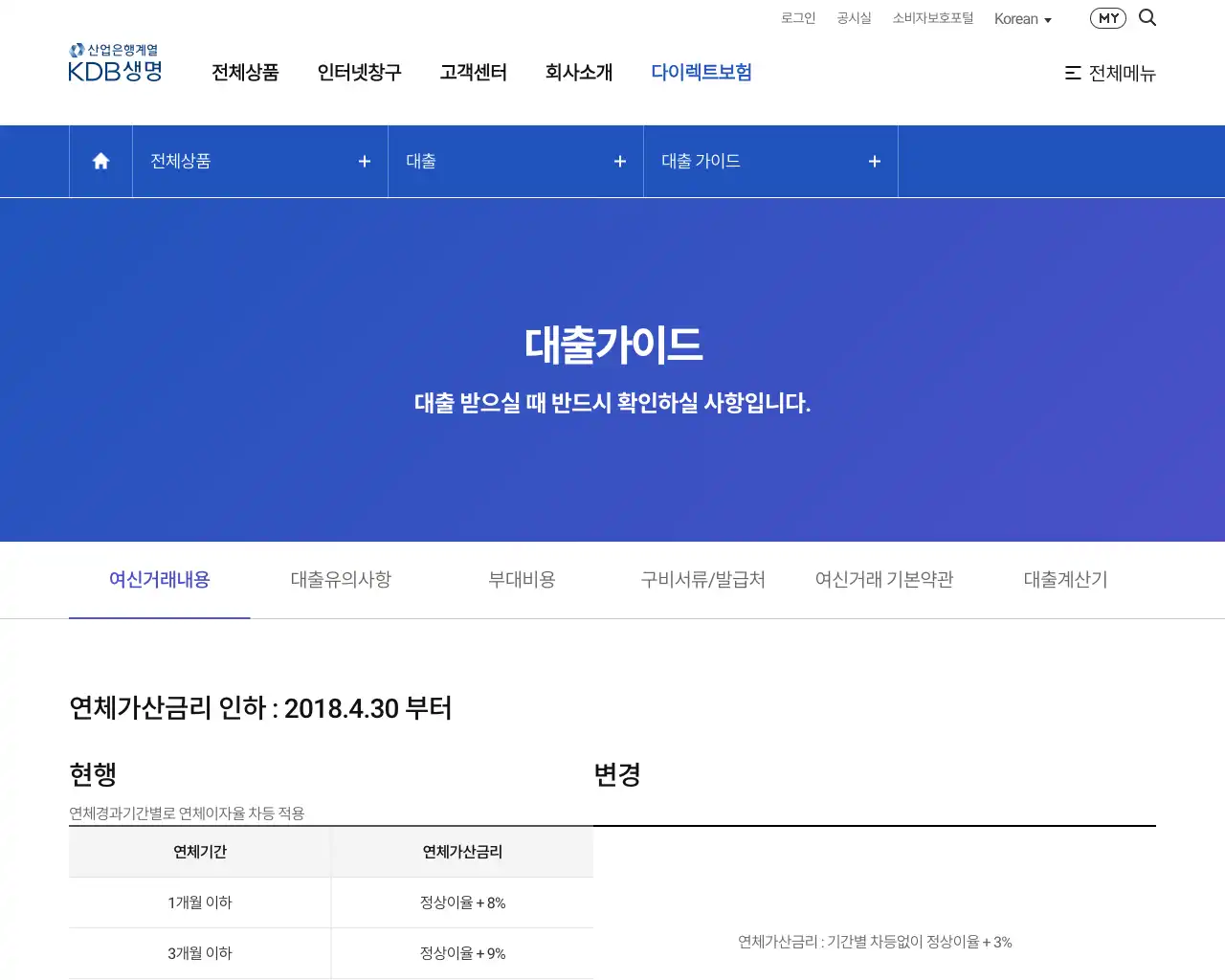Screen dimensions: 1225x980
Task: Click the home icon in breadcrumb bar
Action: tap(100, 162)
